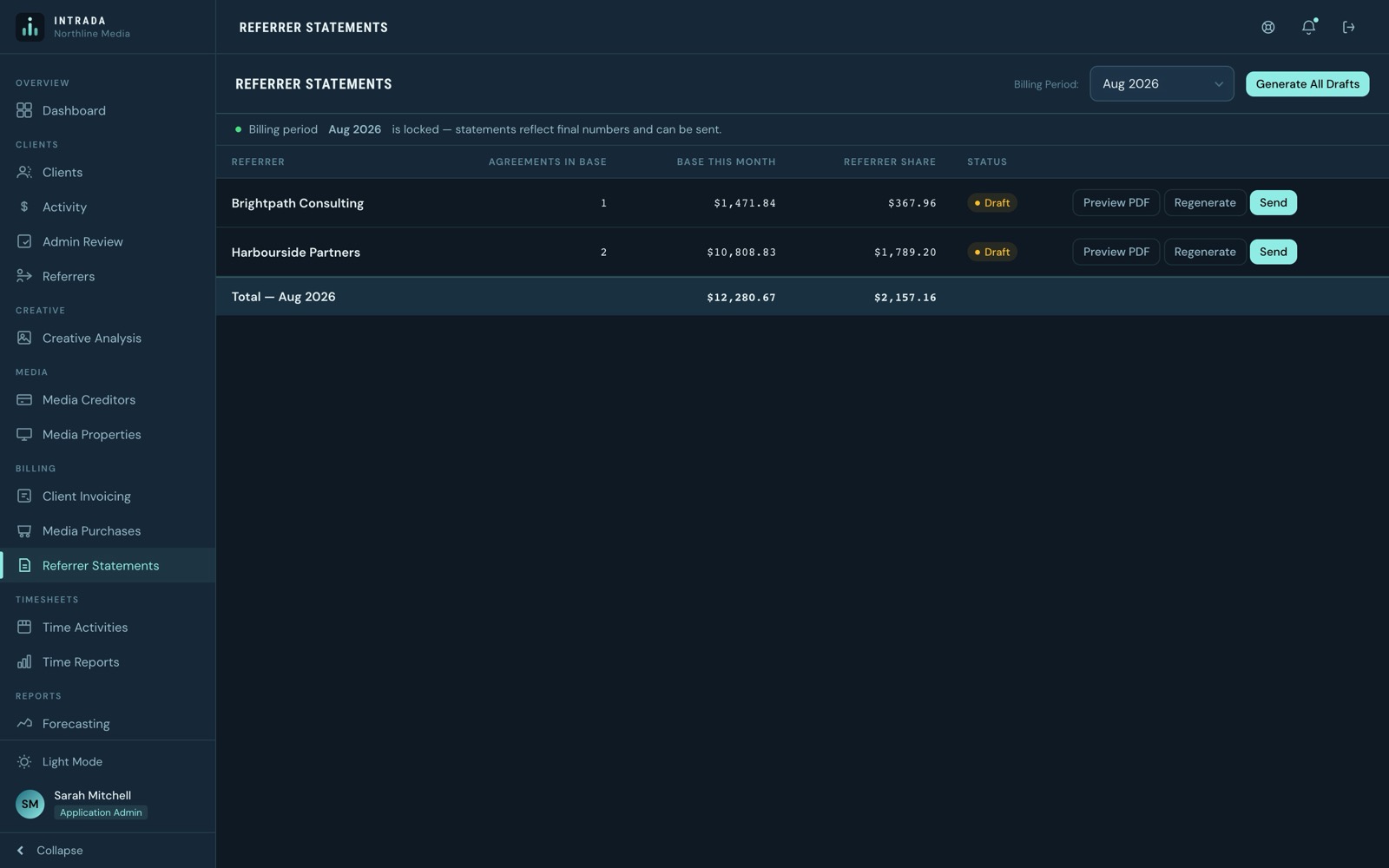Navigate to Time Reports
The width and height of the screenshot is (1389, 868).
(108, 661)
